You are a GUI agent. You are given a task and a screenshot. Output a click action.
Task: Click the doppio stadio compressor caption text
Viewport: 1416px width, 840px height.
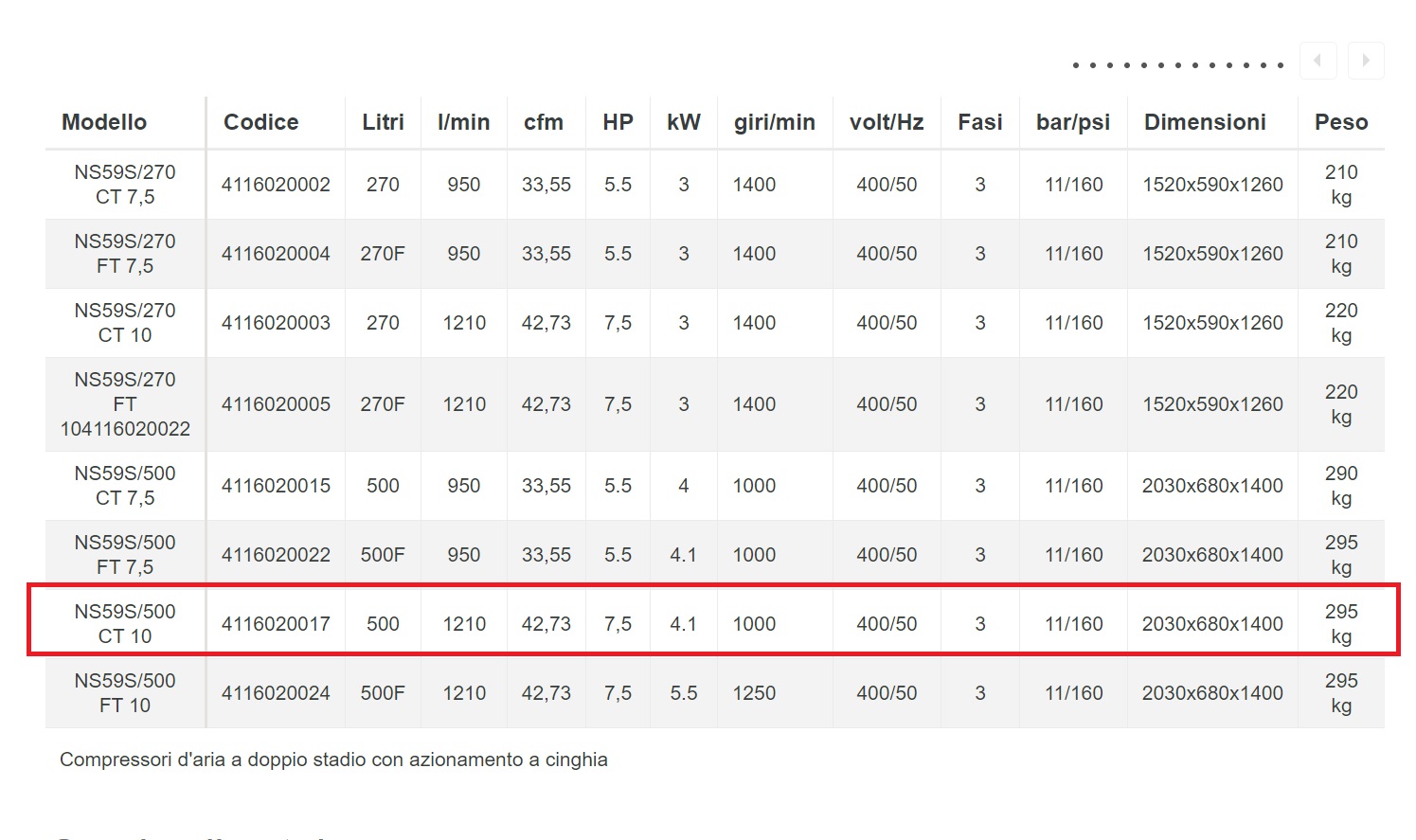point(333,760)
